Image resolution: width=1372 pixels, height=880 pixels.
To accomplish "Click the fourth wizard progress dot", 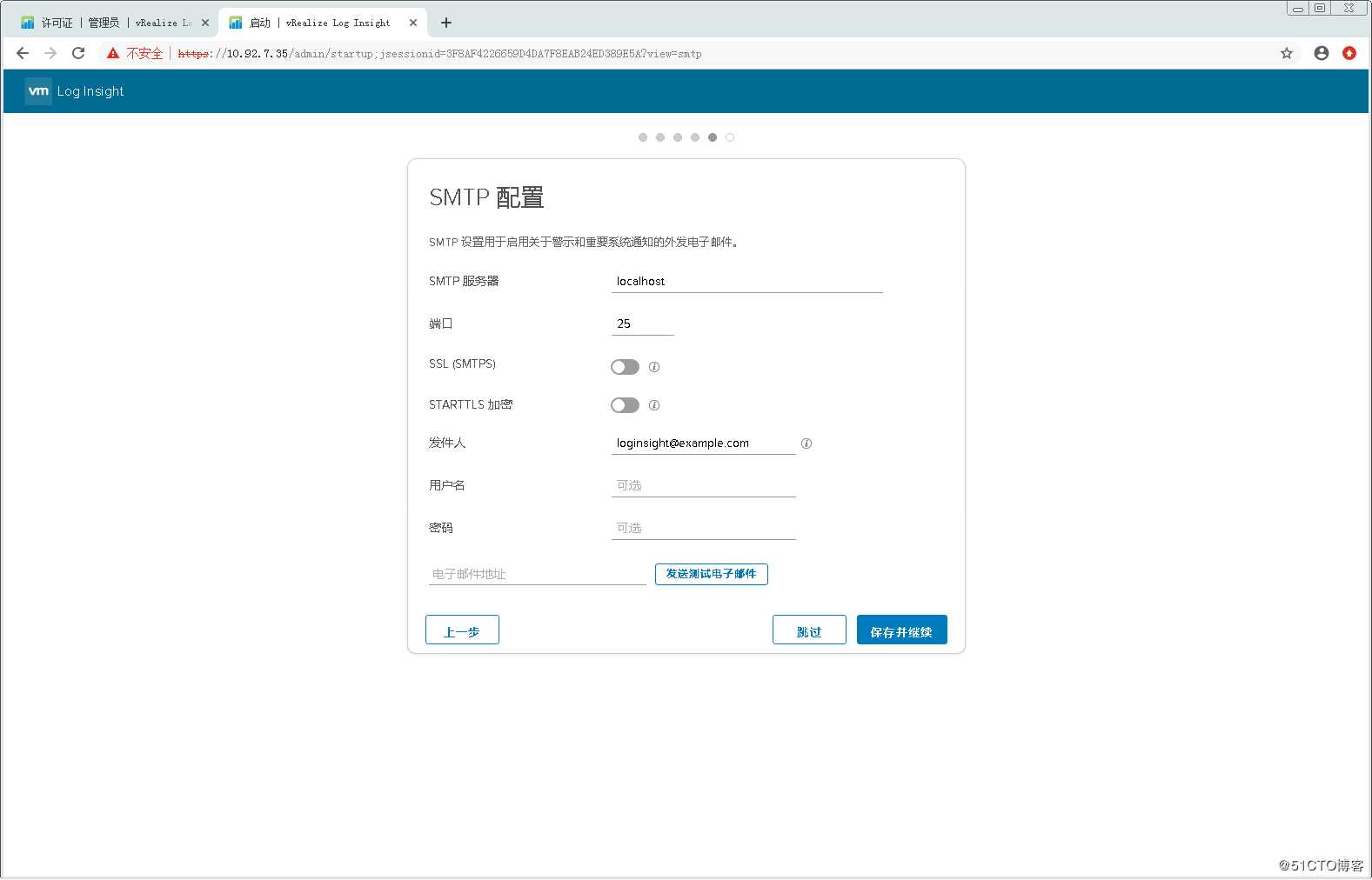I will coord(695,137).
